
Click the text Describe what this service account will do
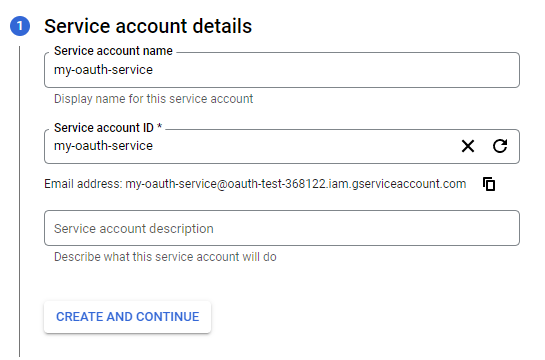click(165, 257)
